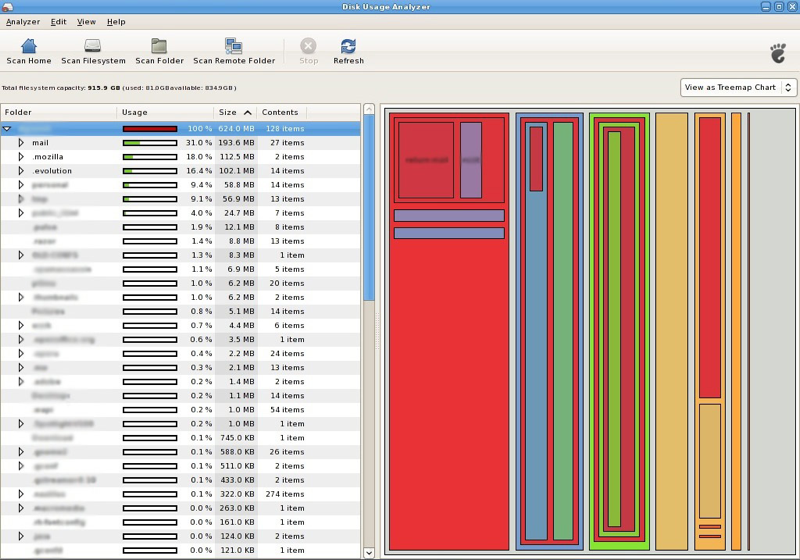Viewport: 800px width, 560px height.
Task: Click the '24 items' contents cell
Action: 287,353
